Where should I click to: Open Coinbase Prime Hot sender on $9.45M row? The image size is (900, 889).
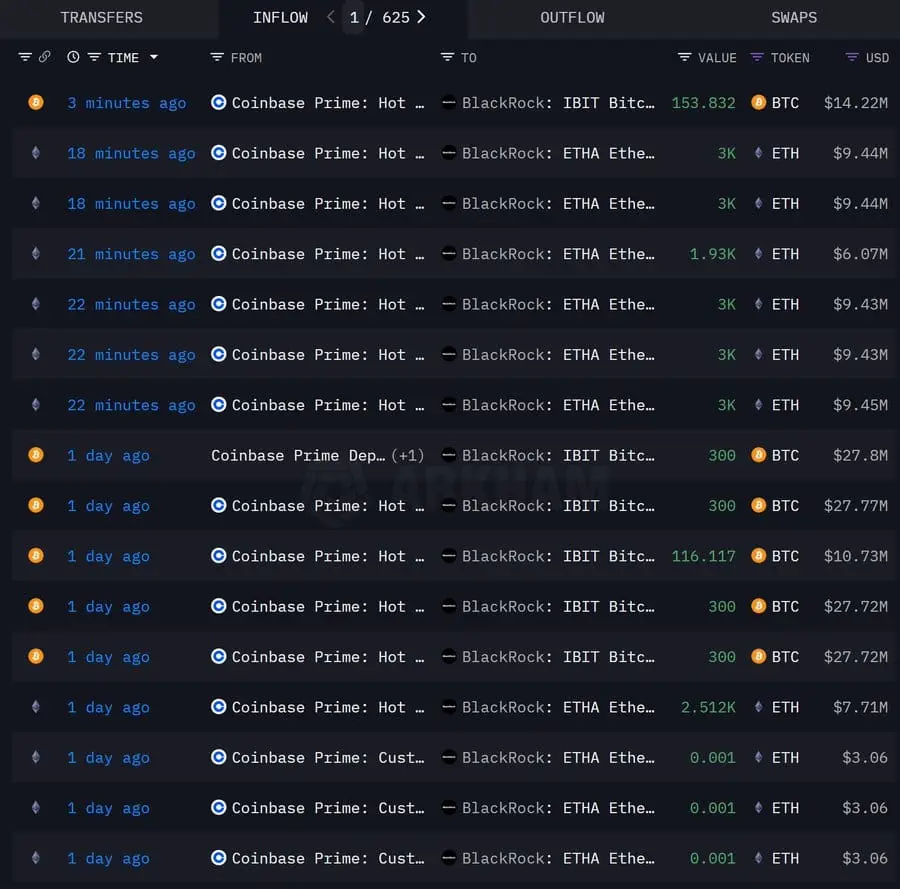point(328,405)
